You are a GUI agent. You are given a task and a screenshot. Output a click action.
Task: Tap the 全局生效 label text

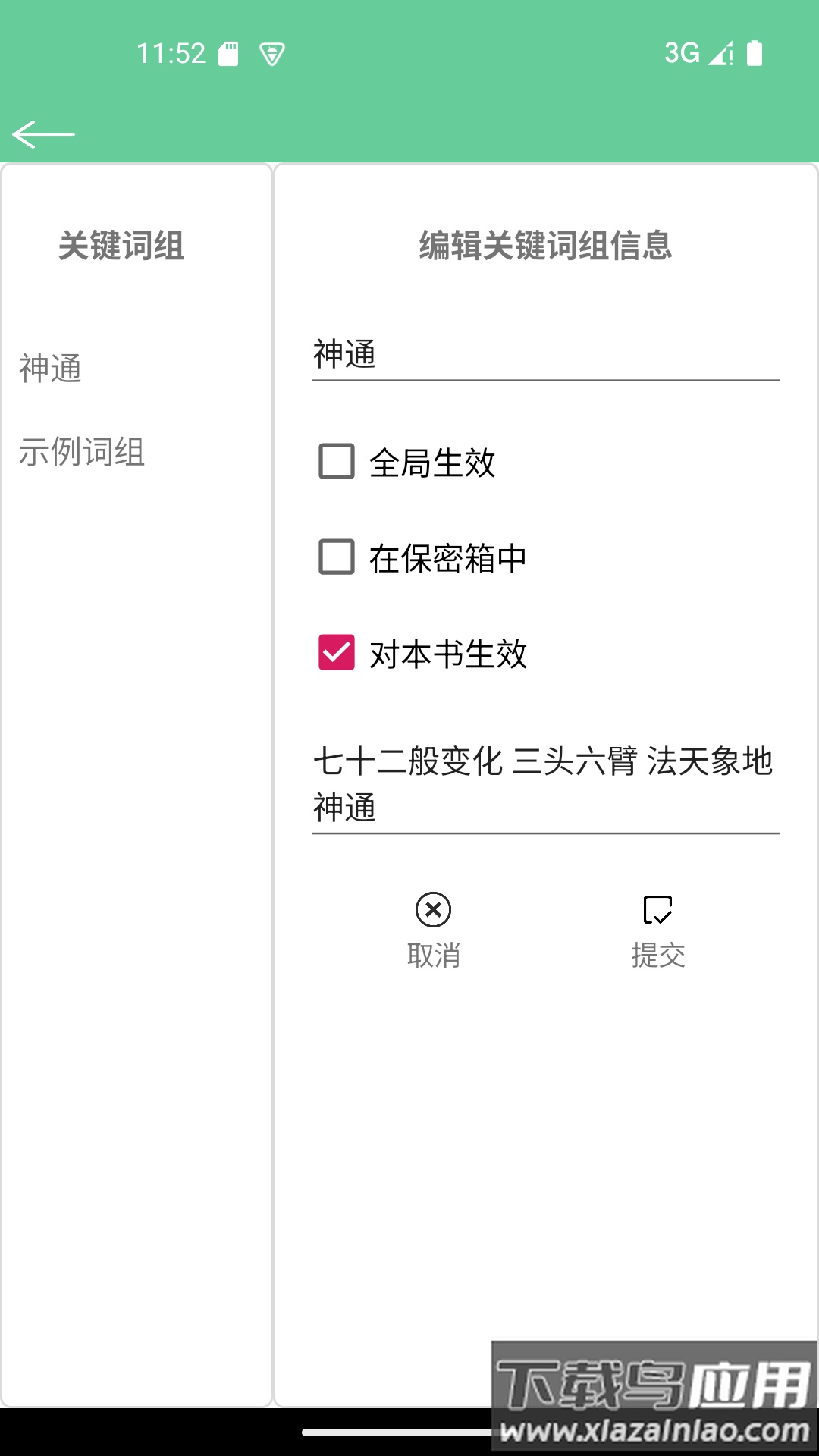click(x=432, y=463)
